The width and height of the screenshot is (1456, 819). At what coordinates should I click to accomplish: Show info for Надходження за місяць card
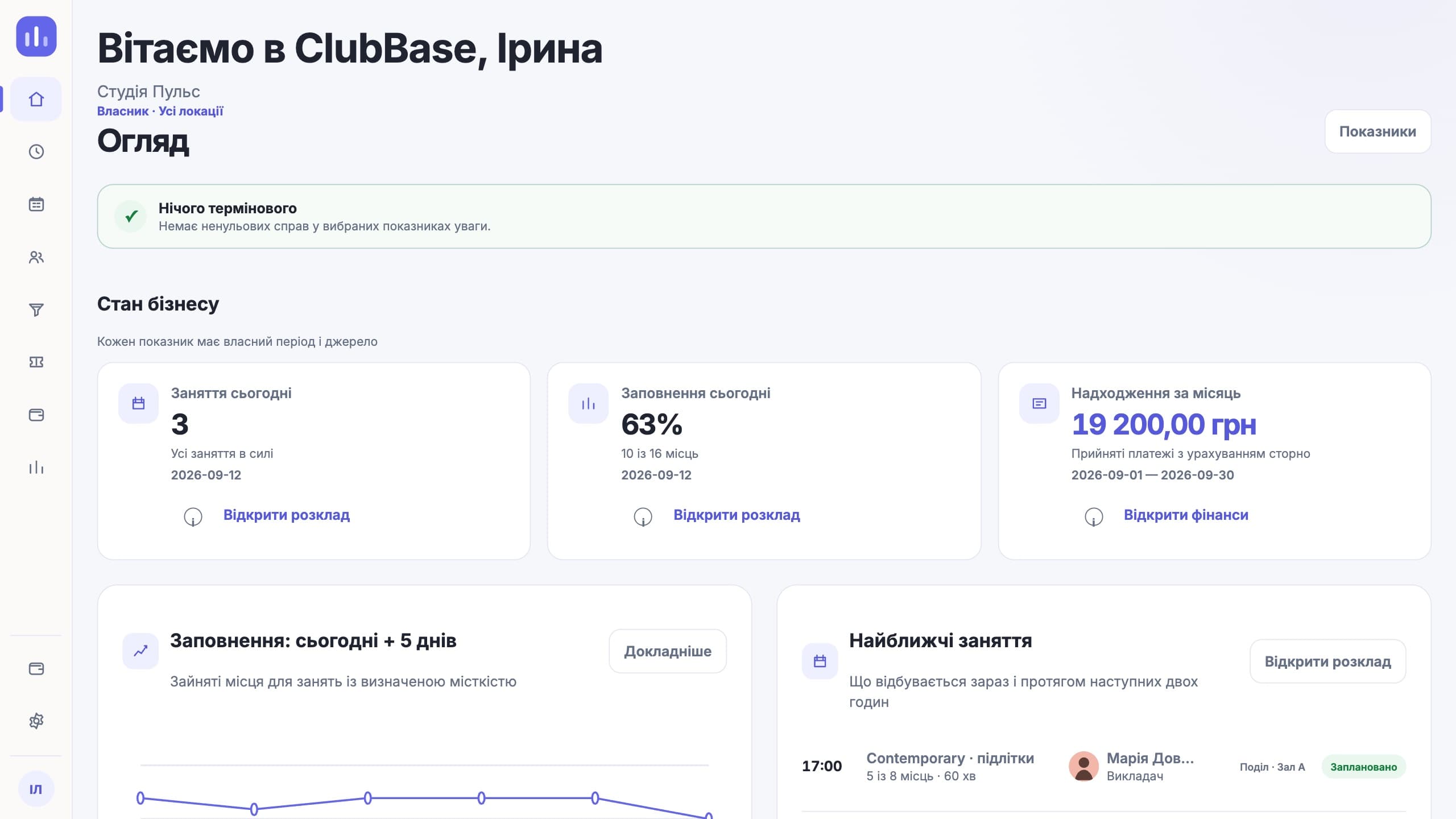coord(1093,516)
